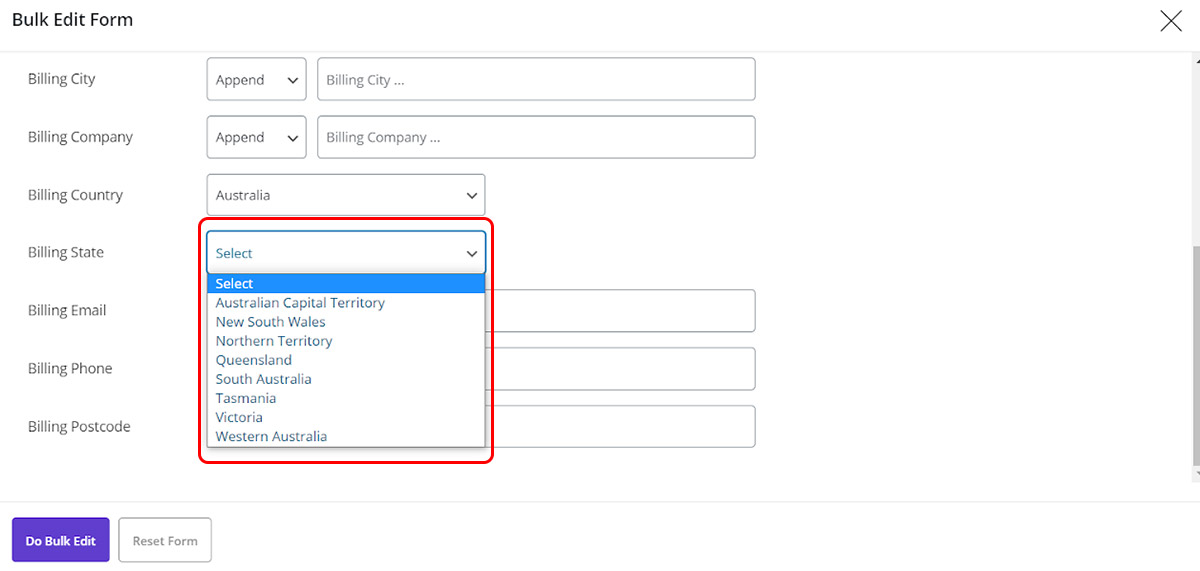The height and width of the screenshot is (571, 1200).
Task: Pick South Australia option
Action: pyautogui.click(x=264, y=379)
